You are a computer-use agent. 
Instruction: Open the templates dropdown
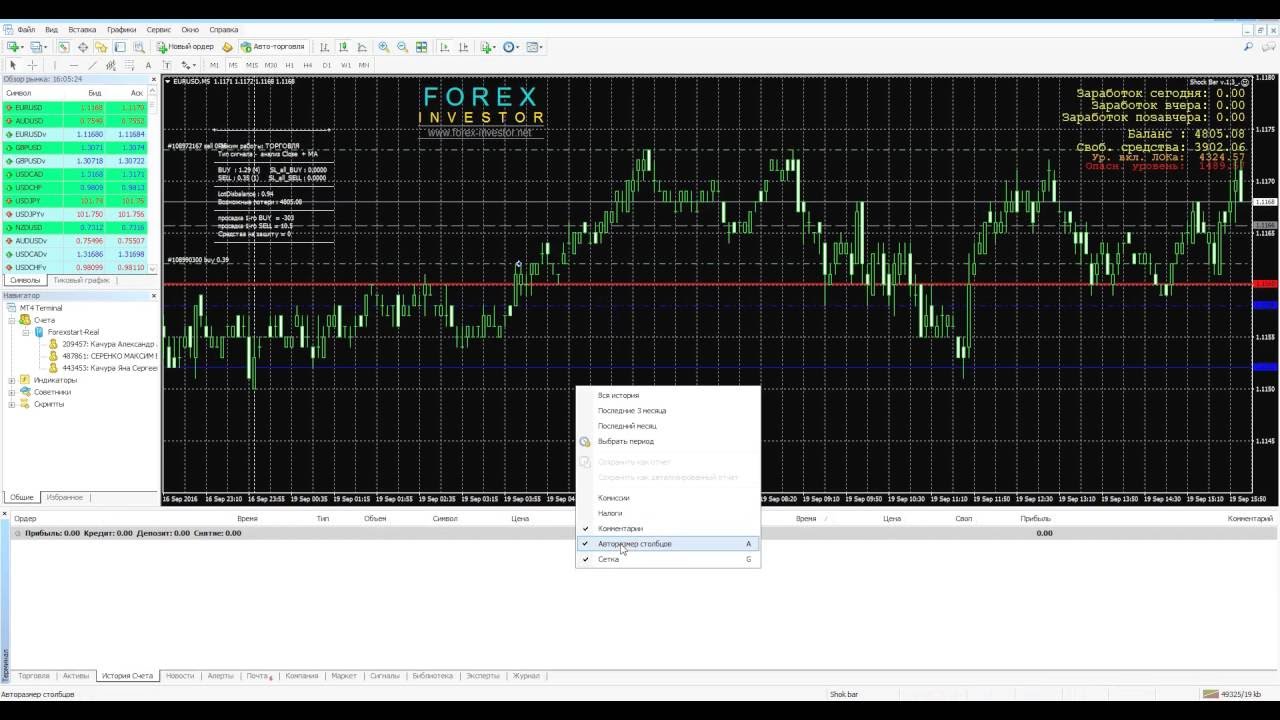coord(535,47)
